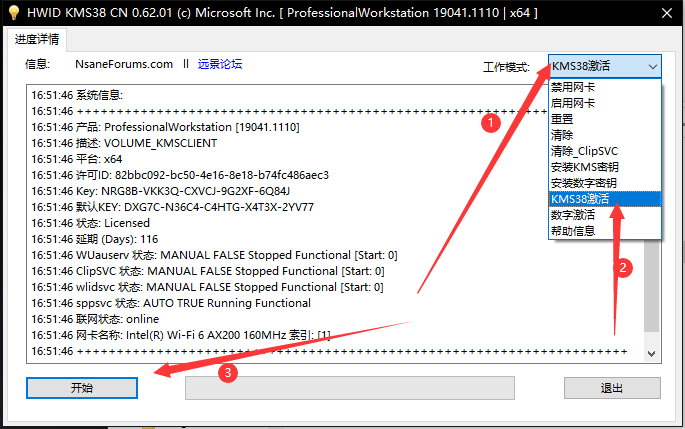Close the HWID KMS38 window
The height and width of the screenshot is (429, 685).
(667, 13)
